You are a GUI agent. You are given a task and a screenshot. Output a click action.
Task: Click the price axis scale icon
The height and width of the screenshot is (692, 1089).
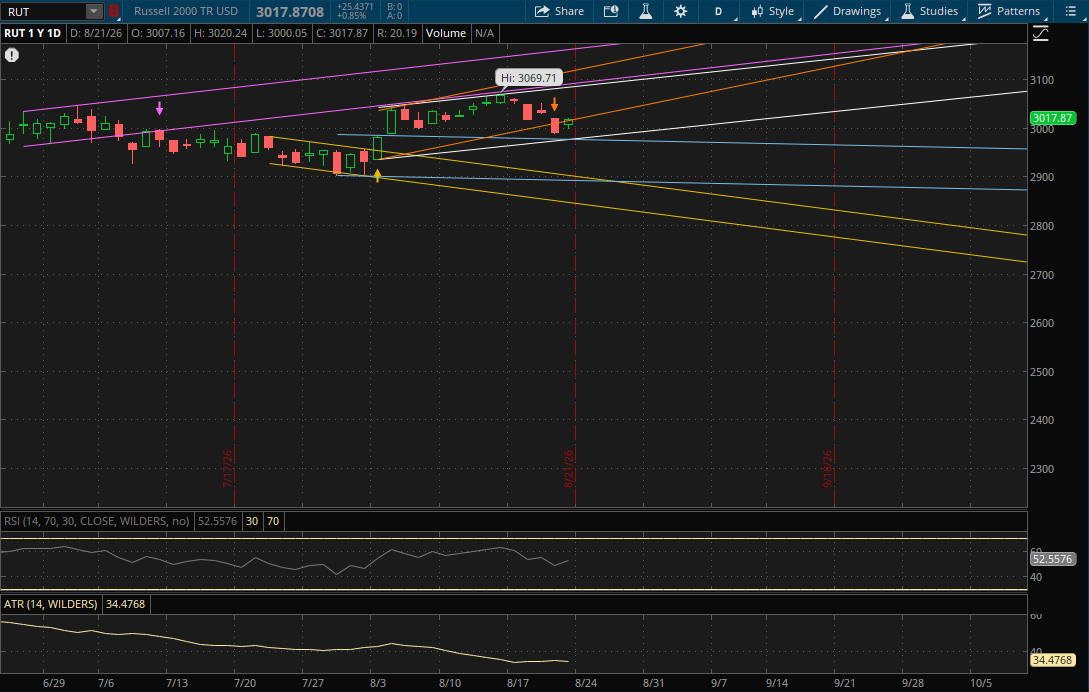(1040, 33)
